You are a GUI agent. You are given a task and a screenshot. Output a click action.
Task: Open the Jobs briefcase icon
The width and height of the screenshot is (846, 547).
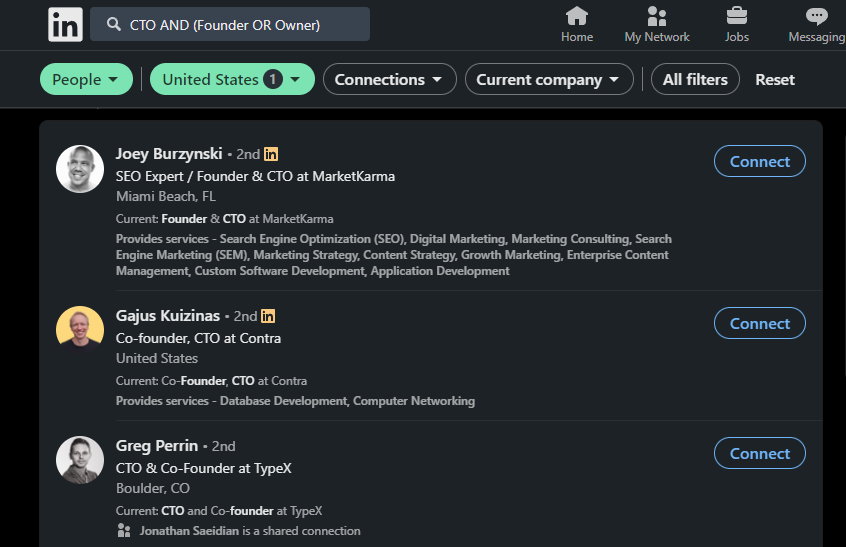click(x=736, y=16)
